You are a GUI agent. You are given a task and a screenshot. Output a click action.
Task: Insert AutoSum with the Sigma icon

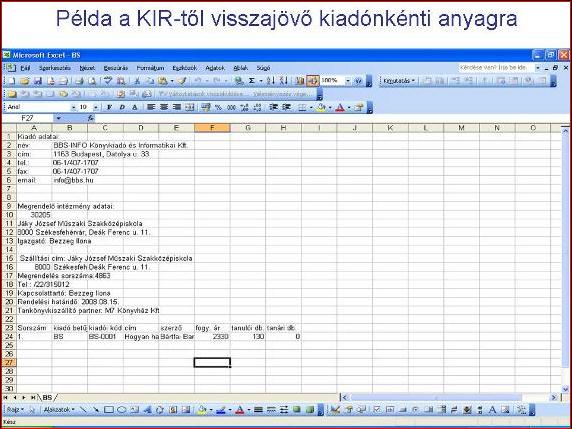click(x=251, y=81)
